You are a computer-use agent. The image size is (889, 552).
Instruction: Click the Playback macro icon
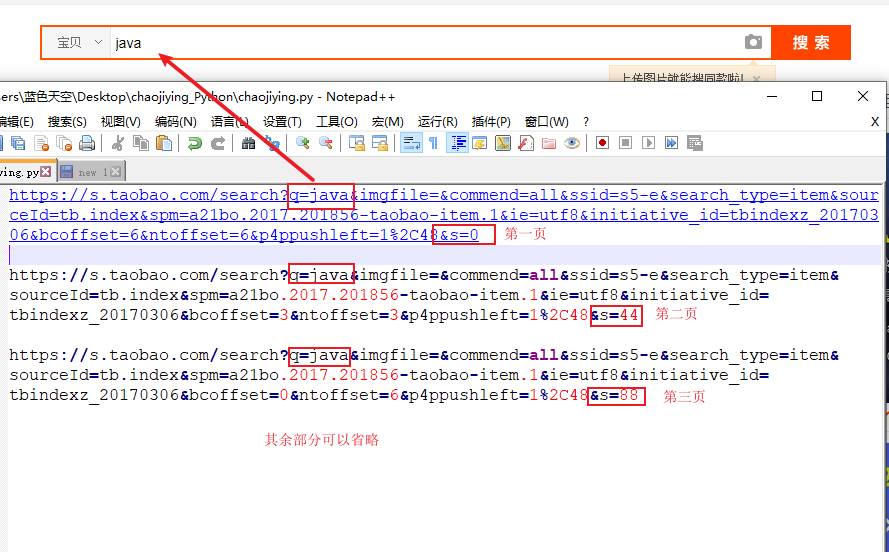pos(649,143)
